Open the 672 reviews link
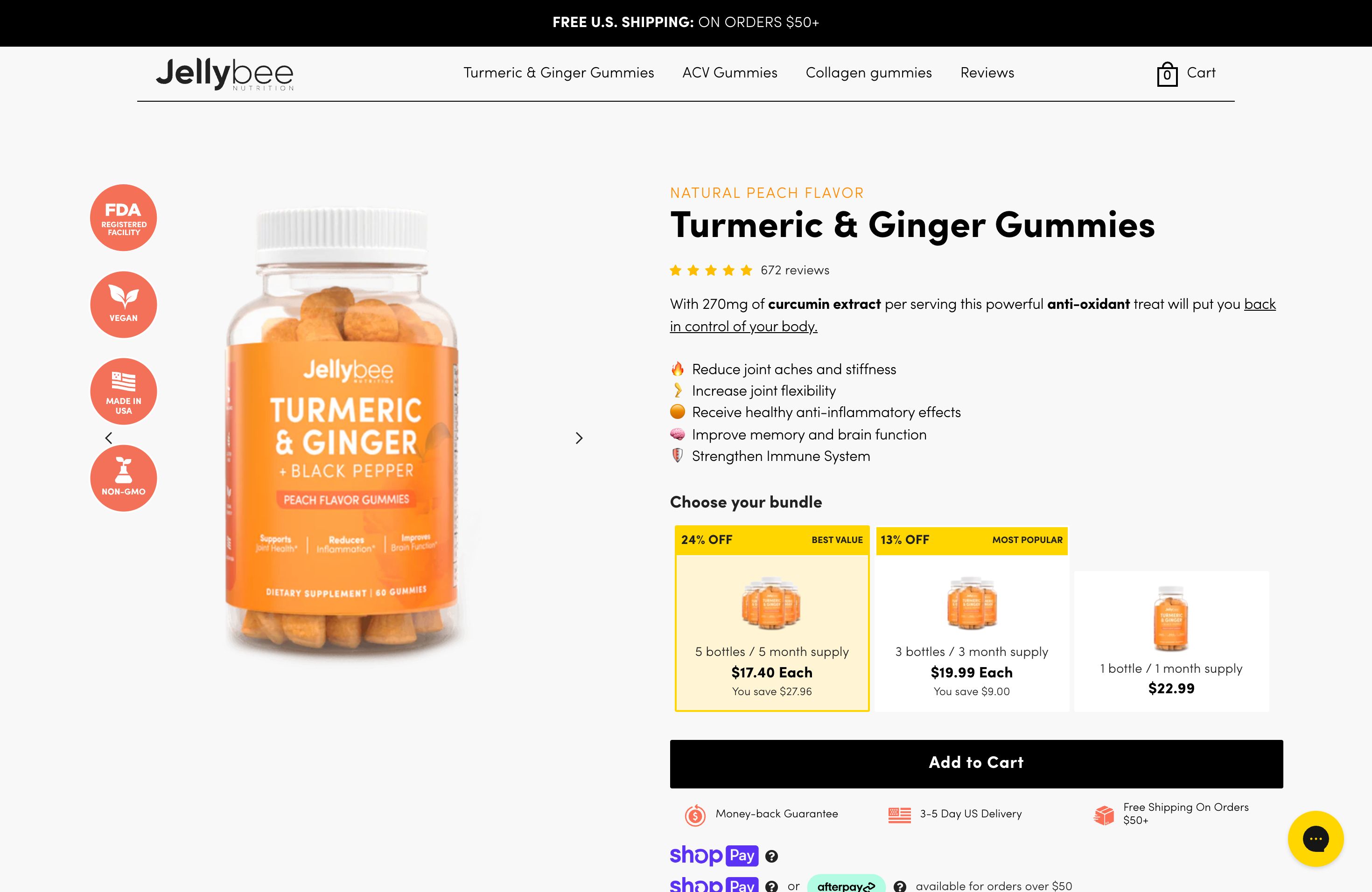 (795, 270)
